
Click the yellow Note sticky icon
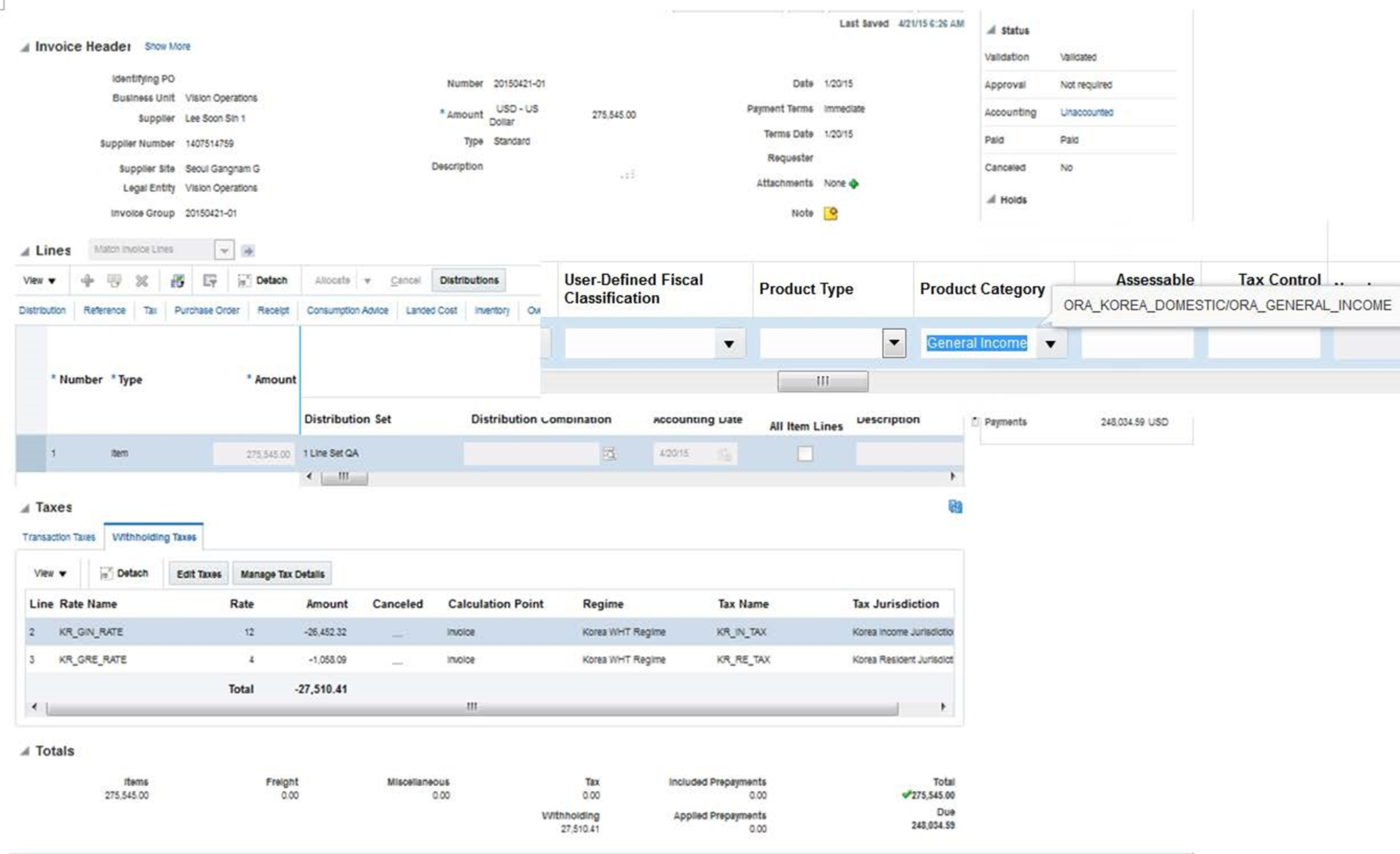(829, 212)
